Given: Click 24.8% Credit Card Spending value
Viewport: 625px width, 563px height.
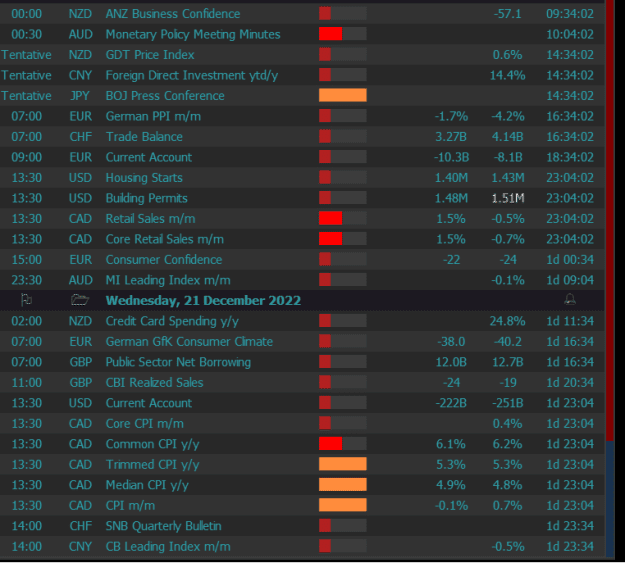Looking at the screenshot, I should pos(507,321).
